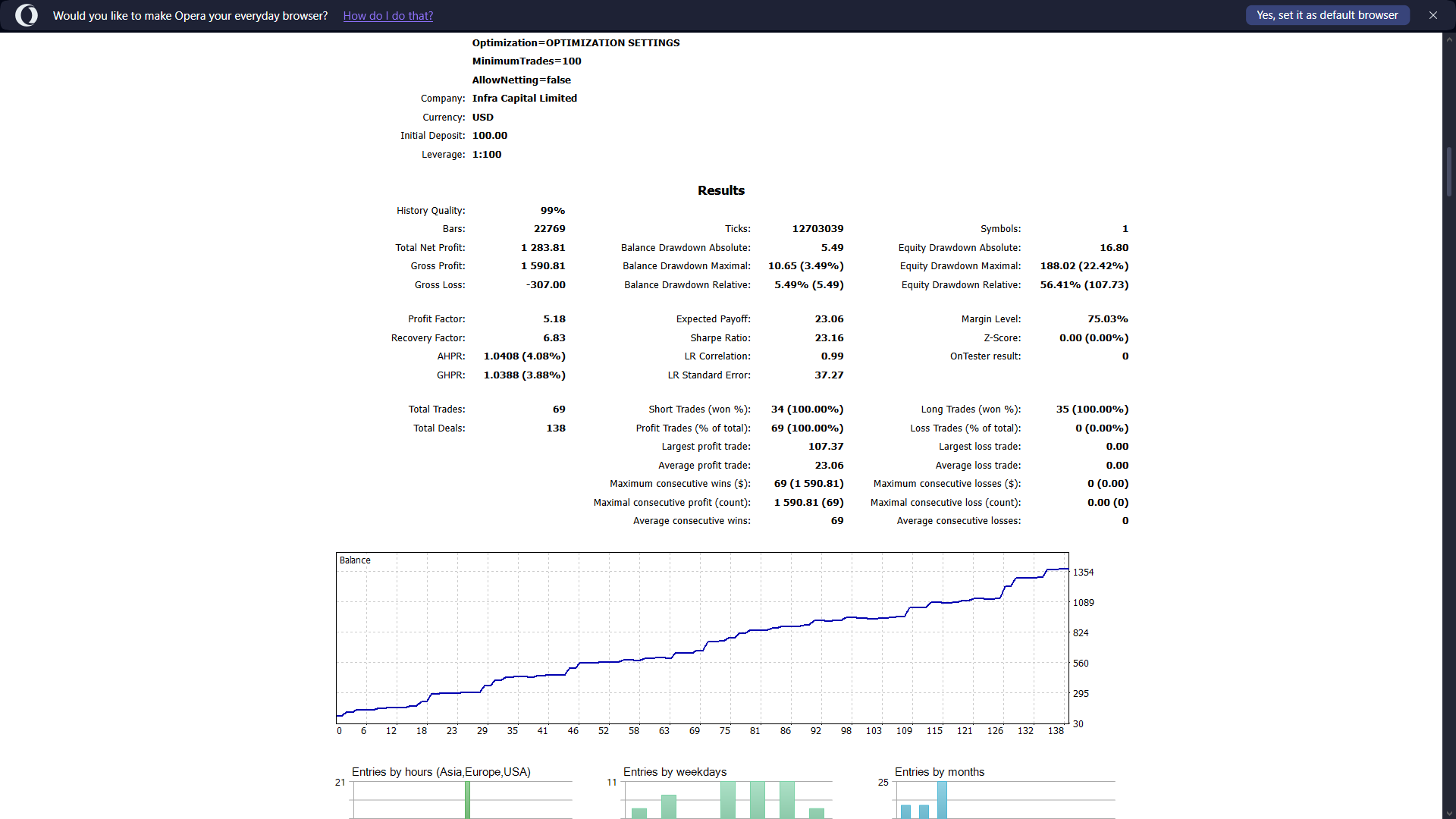Click the Company name Infra Capital Limited
Image resolution: width=1456 pixels, height=819 pixels.
[524, 99]
